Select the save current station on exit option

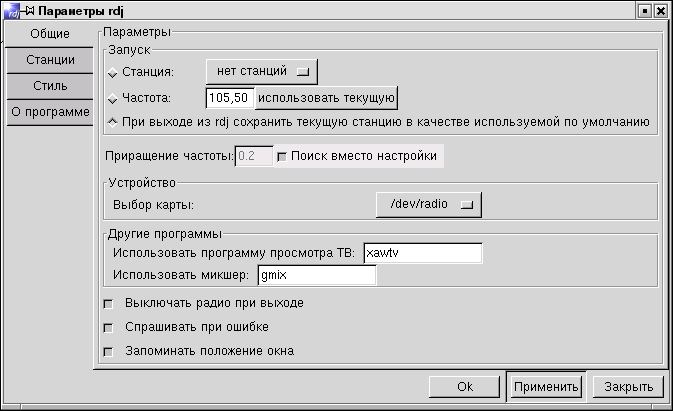112,123
